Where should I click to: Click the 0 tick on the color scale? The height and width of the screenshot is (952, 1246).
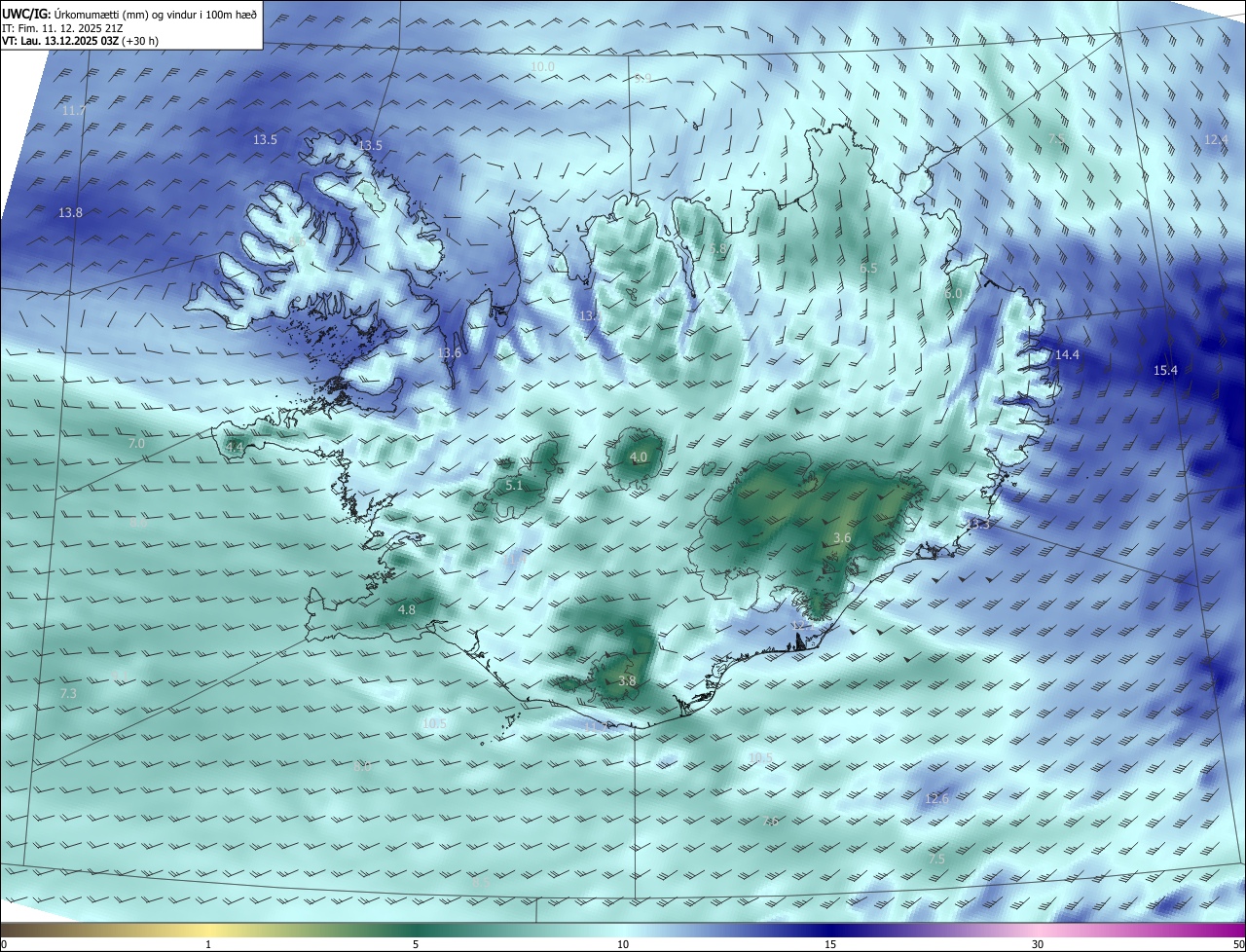click(x=4, y=944)
